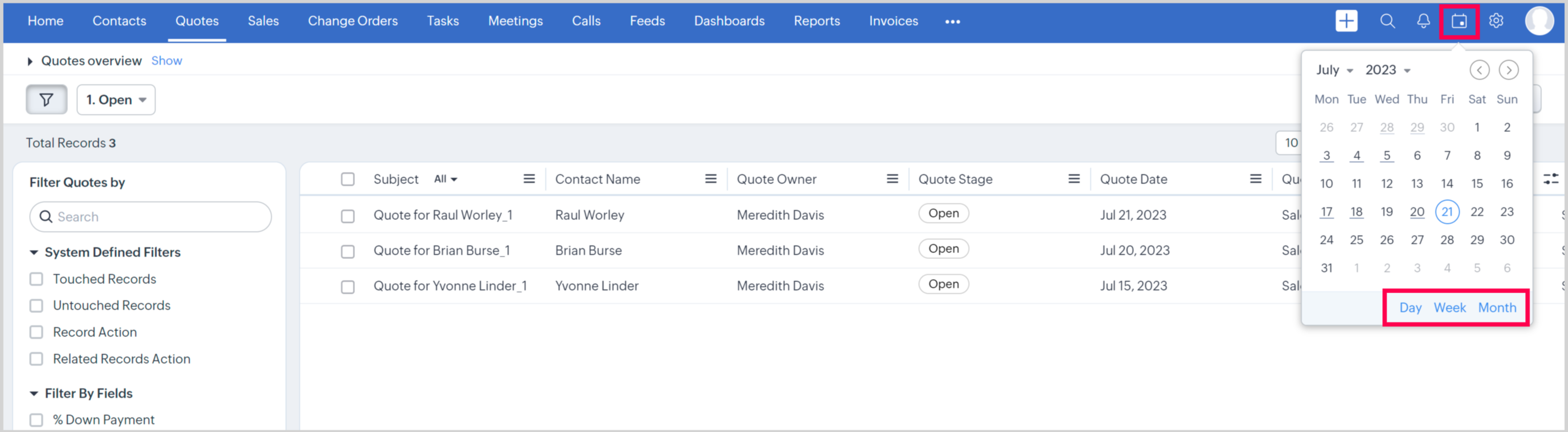Screen dimensions: 1568x432
Task: Switch to the Sales tab
Action: (x=263, y=21)
